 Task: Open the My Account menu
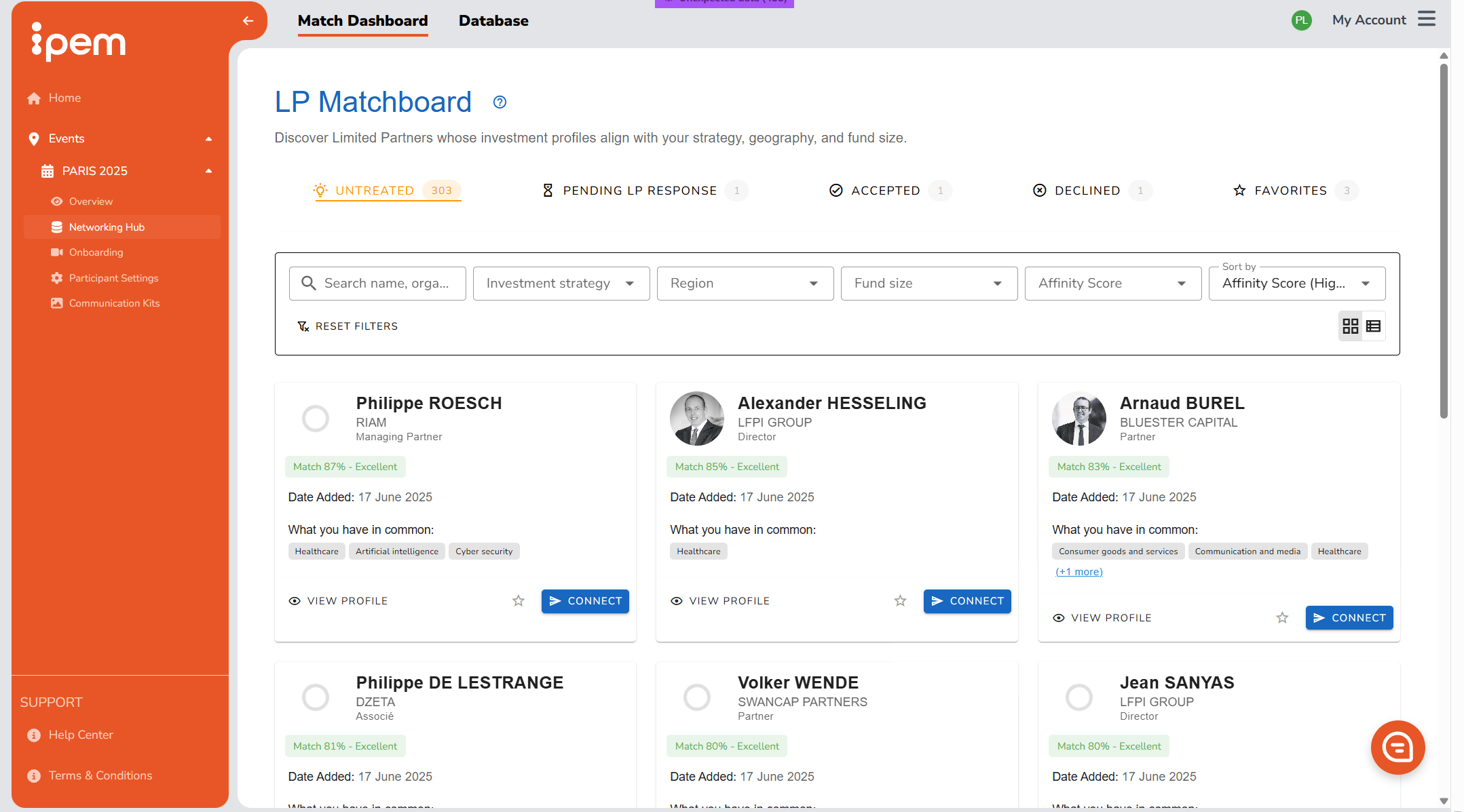point(1369,20)
